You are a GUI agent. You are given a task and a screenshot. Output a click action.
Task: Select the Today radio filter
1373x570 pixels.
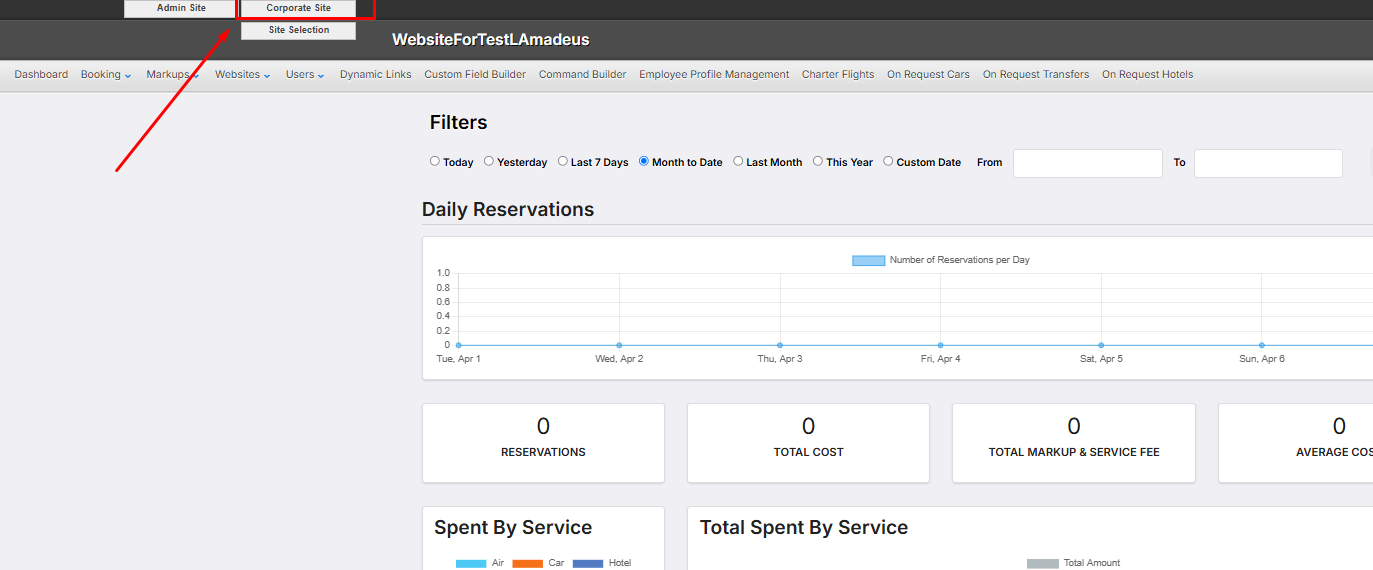[x=435, y=161]
